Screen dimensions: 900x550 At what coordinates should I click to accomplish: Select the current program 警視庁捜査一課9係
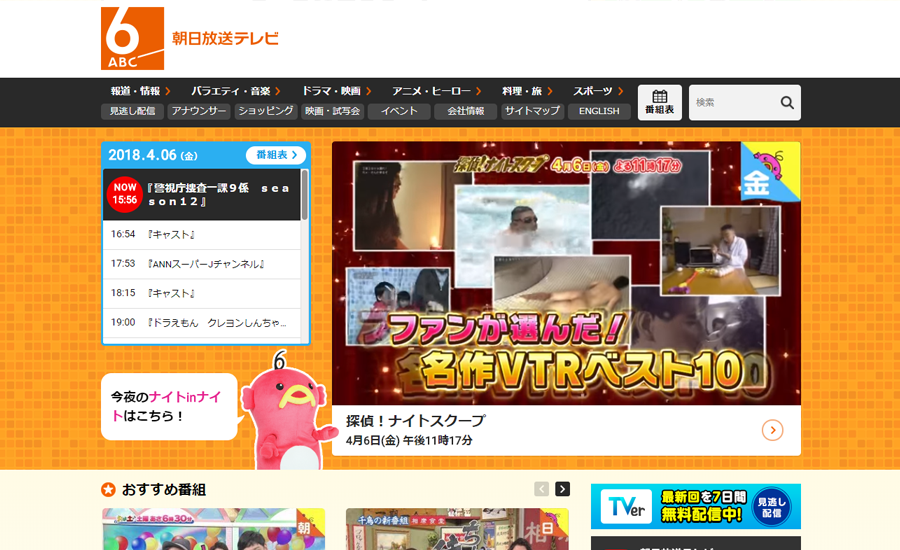click(201, 195)
